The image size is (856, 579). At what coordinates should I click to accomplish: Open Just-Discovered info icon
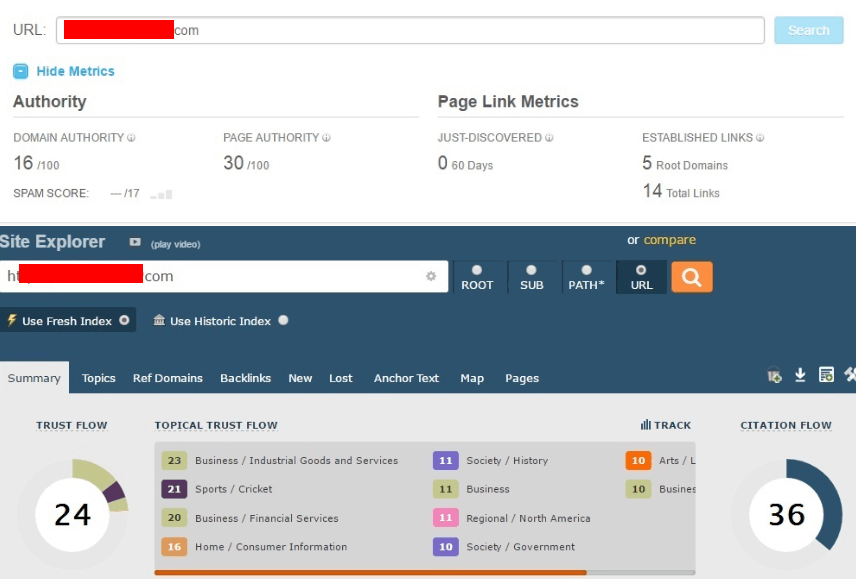549,138
